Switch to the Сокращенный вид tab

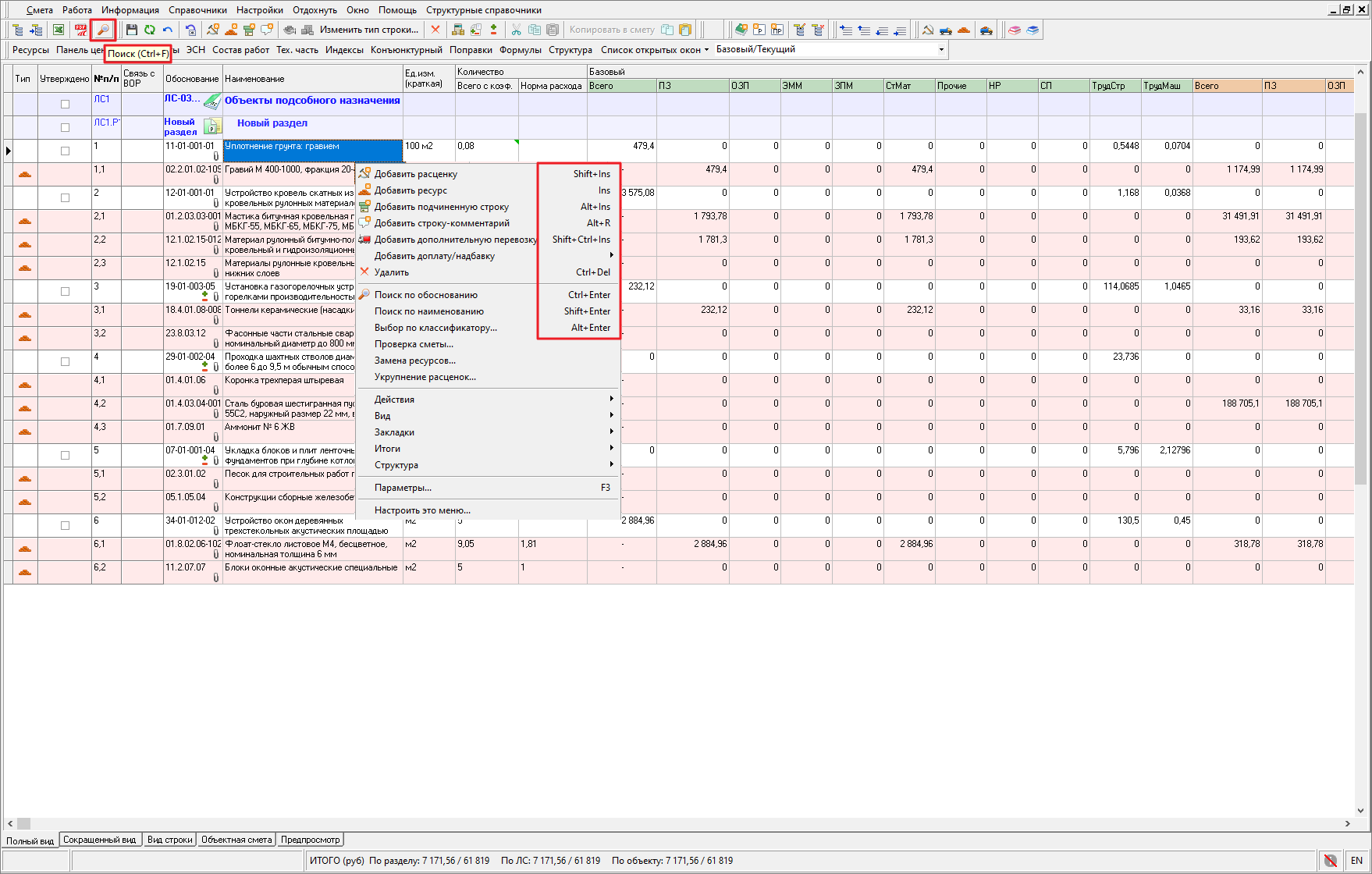click(x=99, y=840)
